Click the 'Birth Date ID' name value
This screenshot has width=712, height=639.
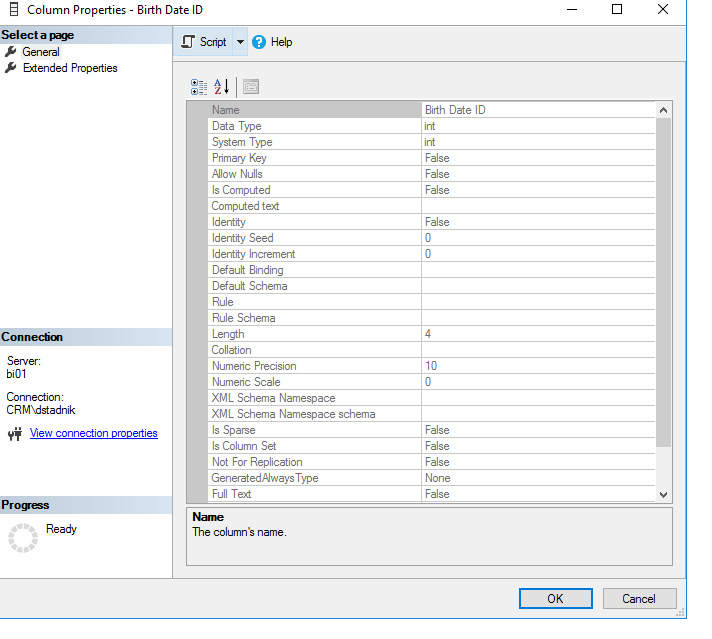point(455,110)
